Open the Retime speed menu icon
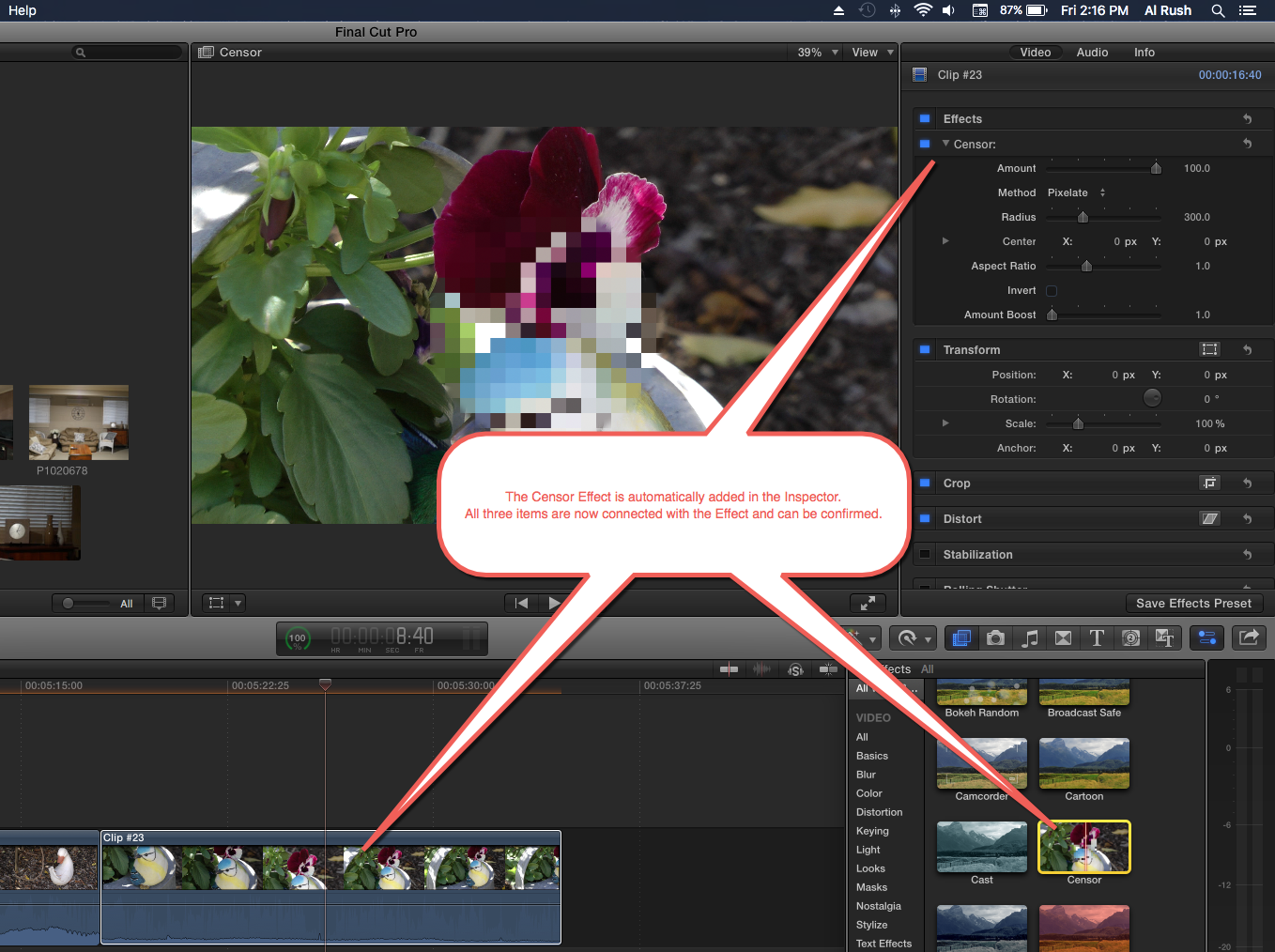The height and width of the screenshot is (952, 1275). click(x=913, y=638)
